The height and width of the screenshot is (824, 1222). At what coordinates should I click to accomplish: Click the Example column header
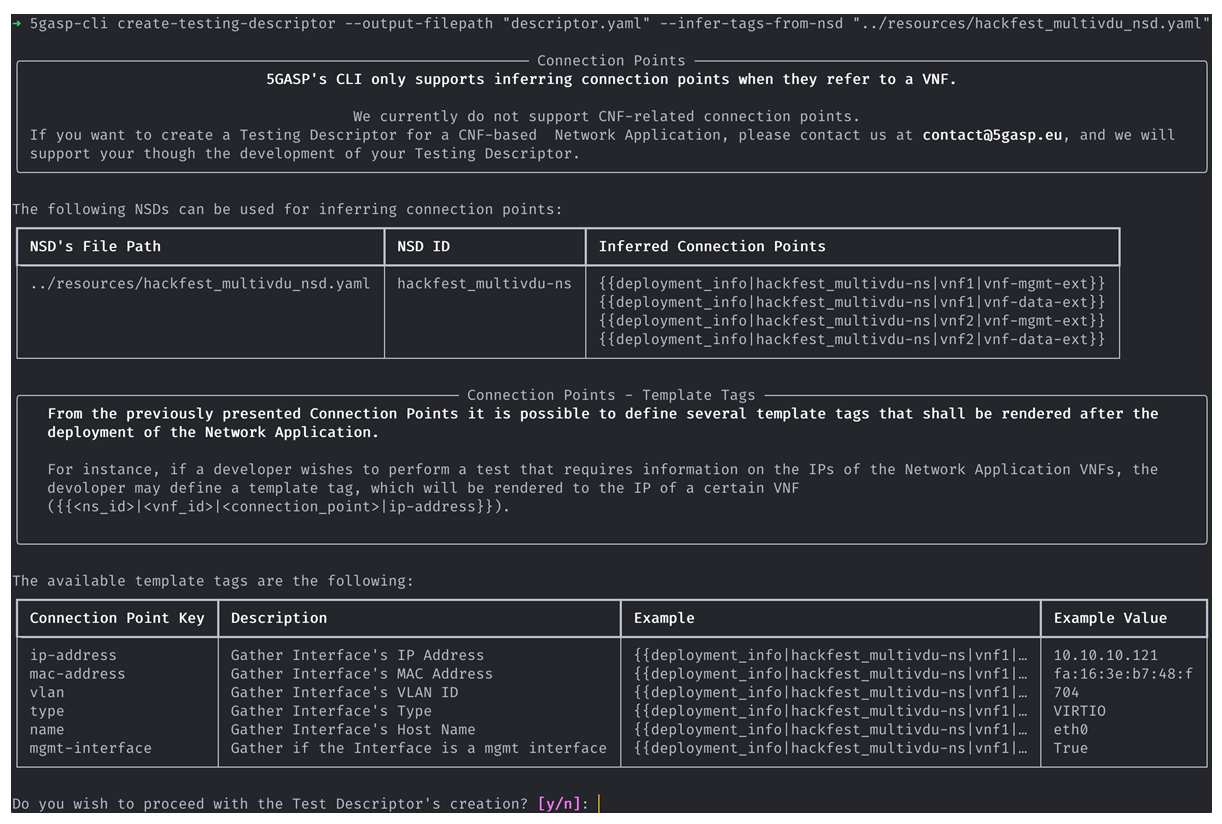coord(664,618)
